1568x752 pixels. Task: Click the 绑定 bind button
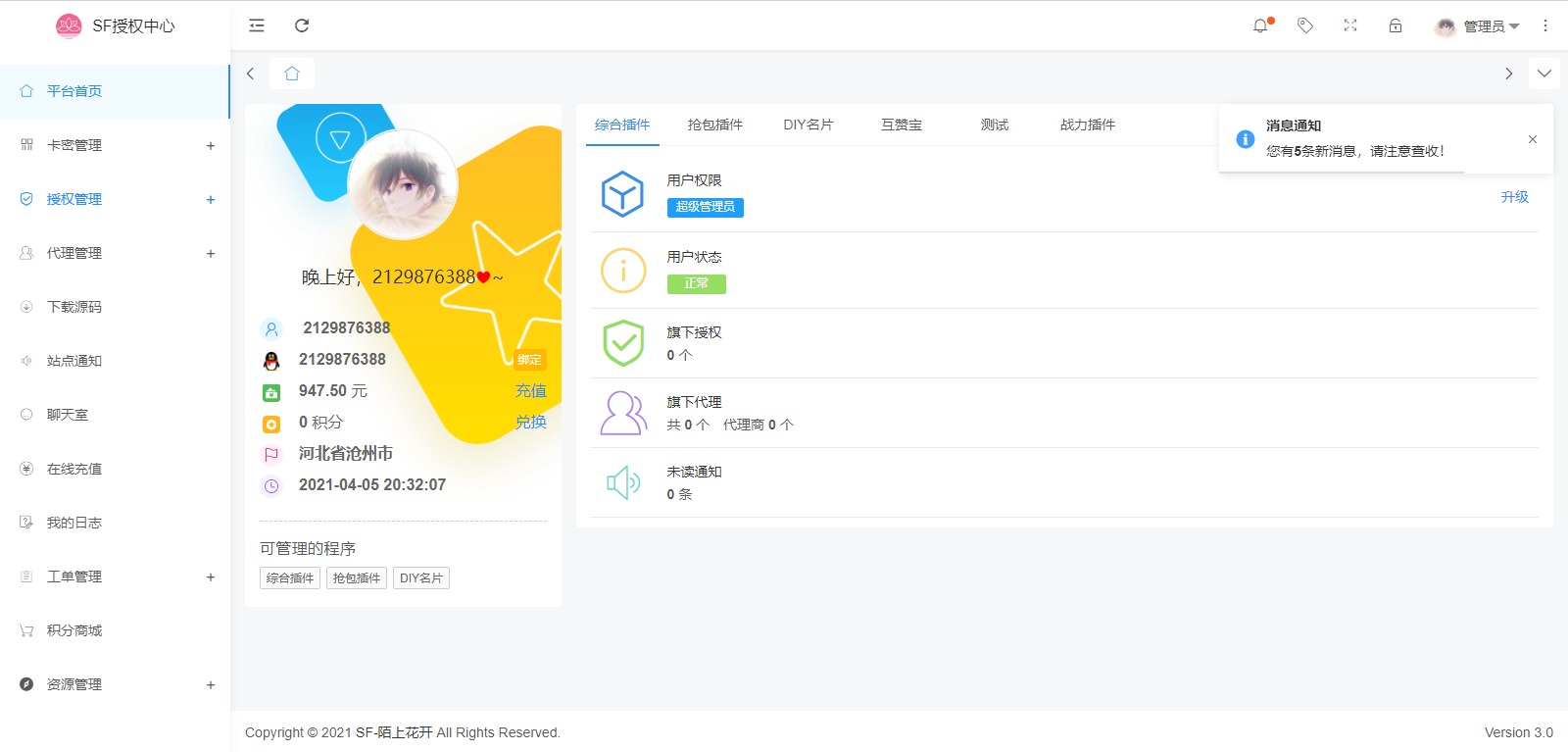[x=529, y=360]
